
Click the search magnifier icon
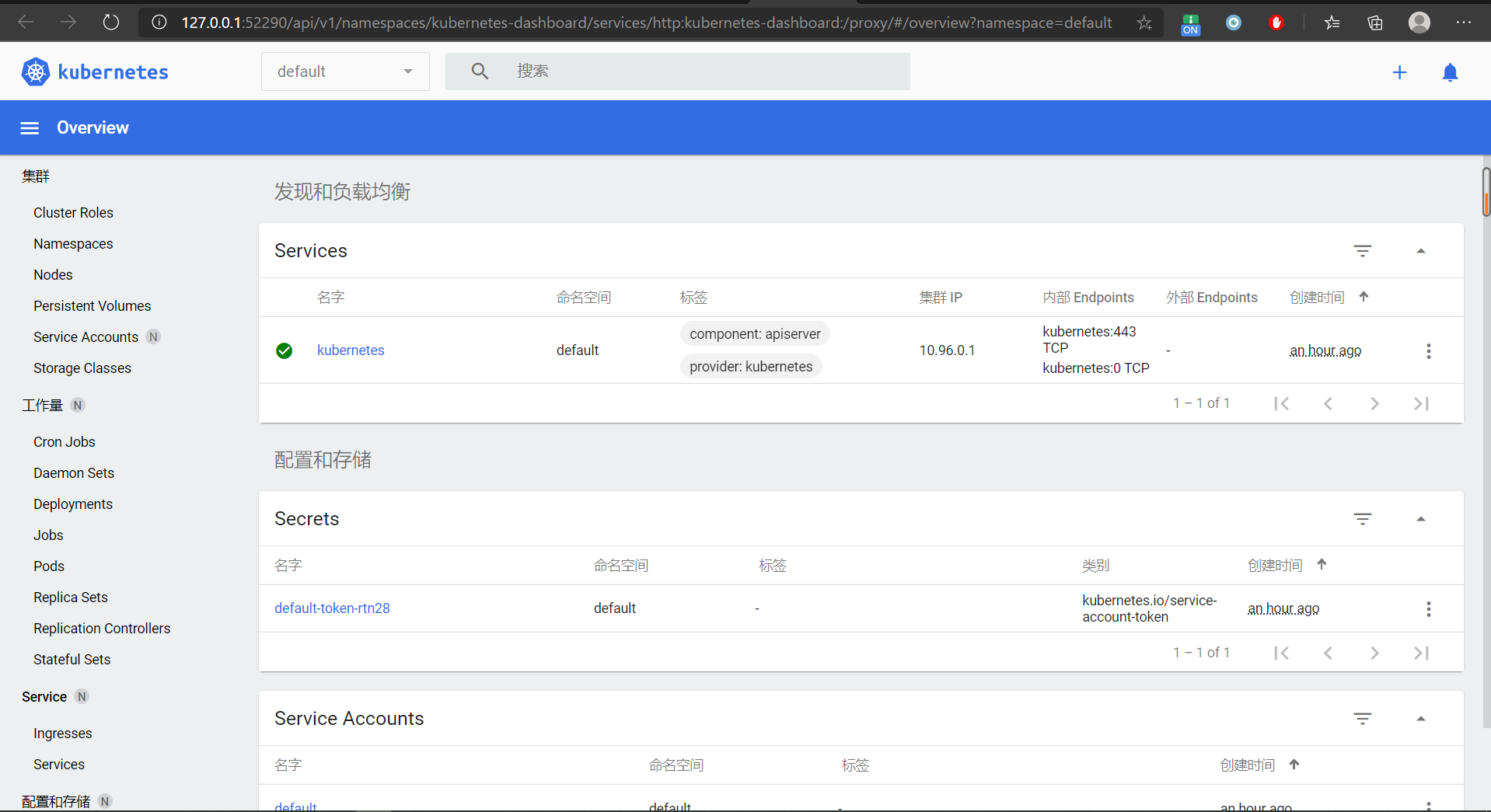(x=480, y=71)
